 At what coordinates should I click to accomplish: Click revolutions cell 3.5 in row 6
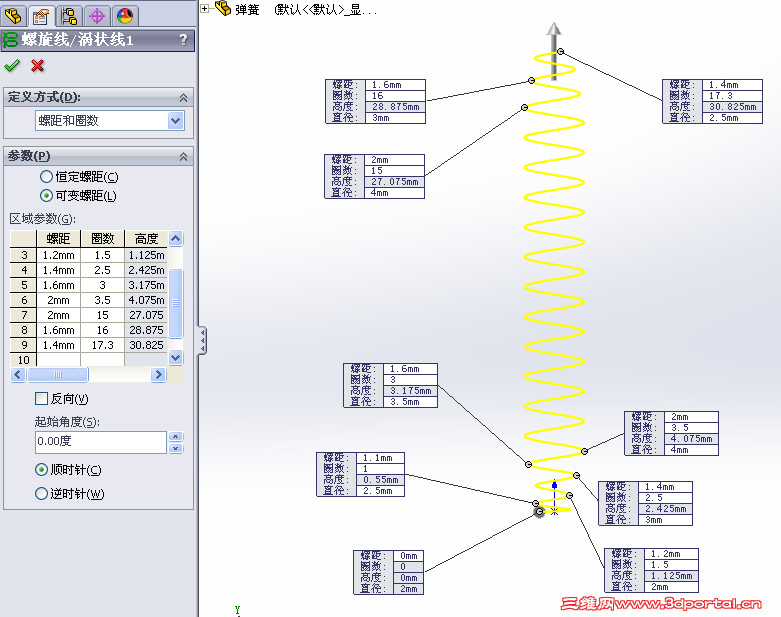(103, 300)
